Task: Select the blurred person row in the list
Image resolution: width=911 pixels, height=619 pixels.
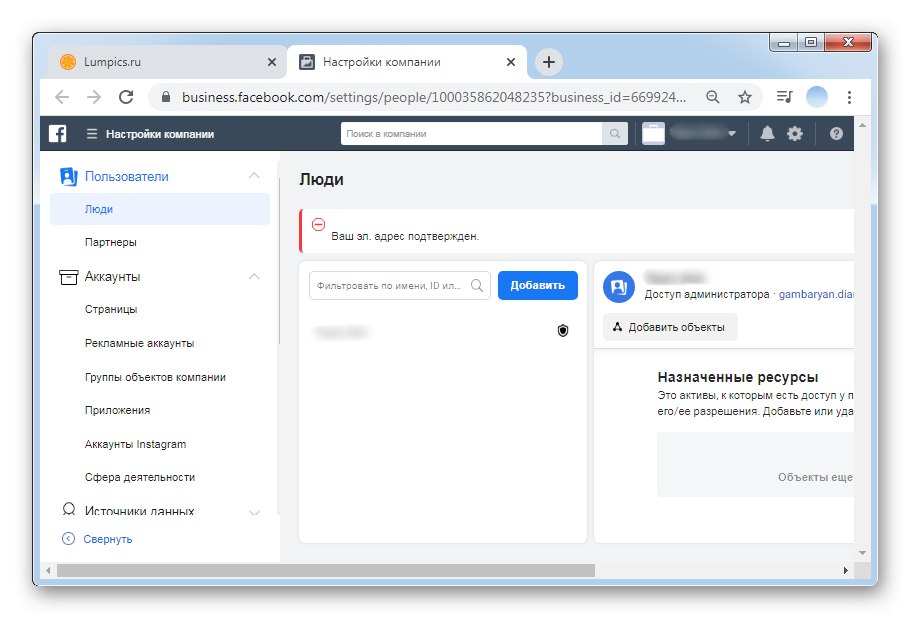Action: pos(442,332)
